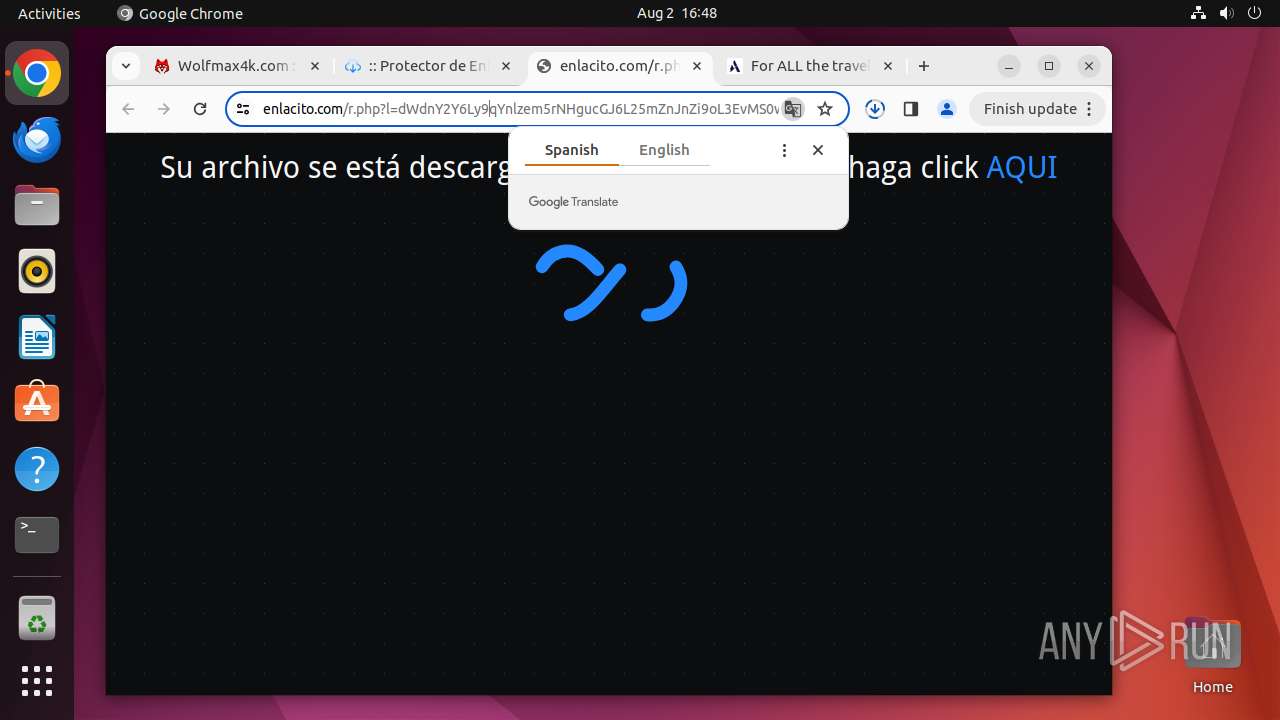Toggle the Chrome side panel
Screen dimensions: 1280x720
tap(911, 109)
